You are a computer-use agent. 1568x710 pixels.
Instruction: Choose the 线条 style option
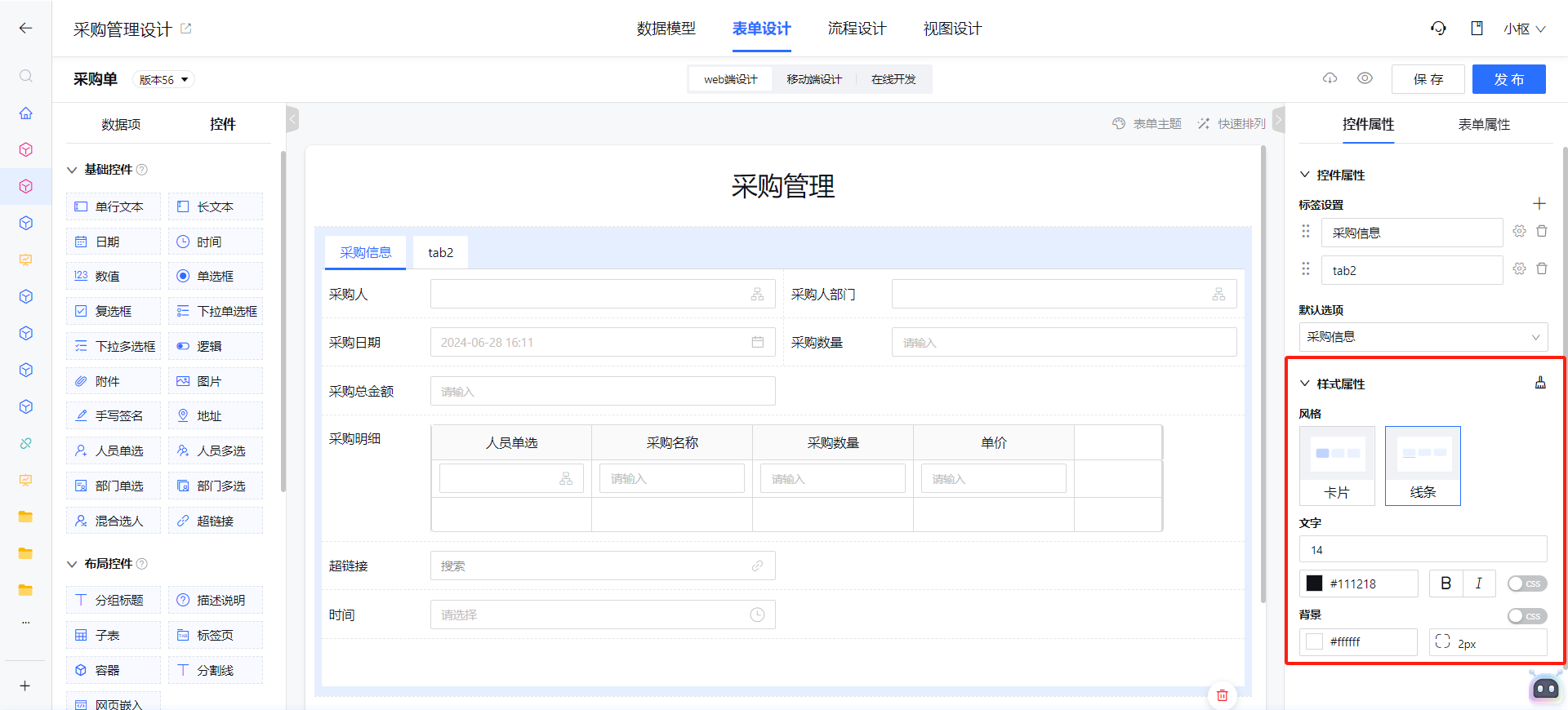1423,466
